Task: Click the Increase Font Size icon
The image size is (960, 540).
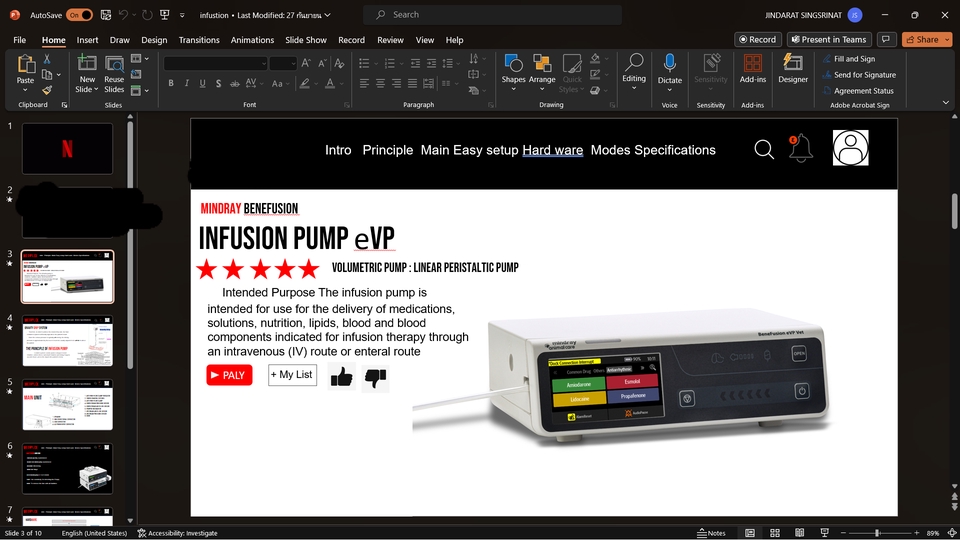Action: [x=306, y=63]
